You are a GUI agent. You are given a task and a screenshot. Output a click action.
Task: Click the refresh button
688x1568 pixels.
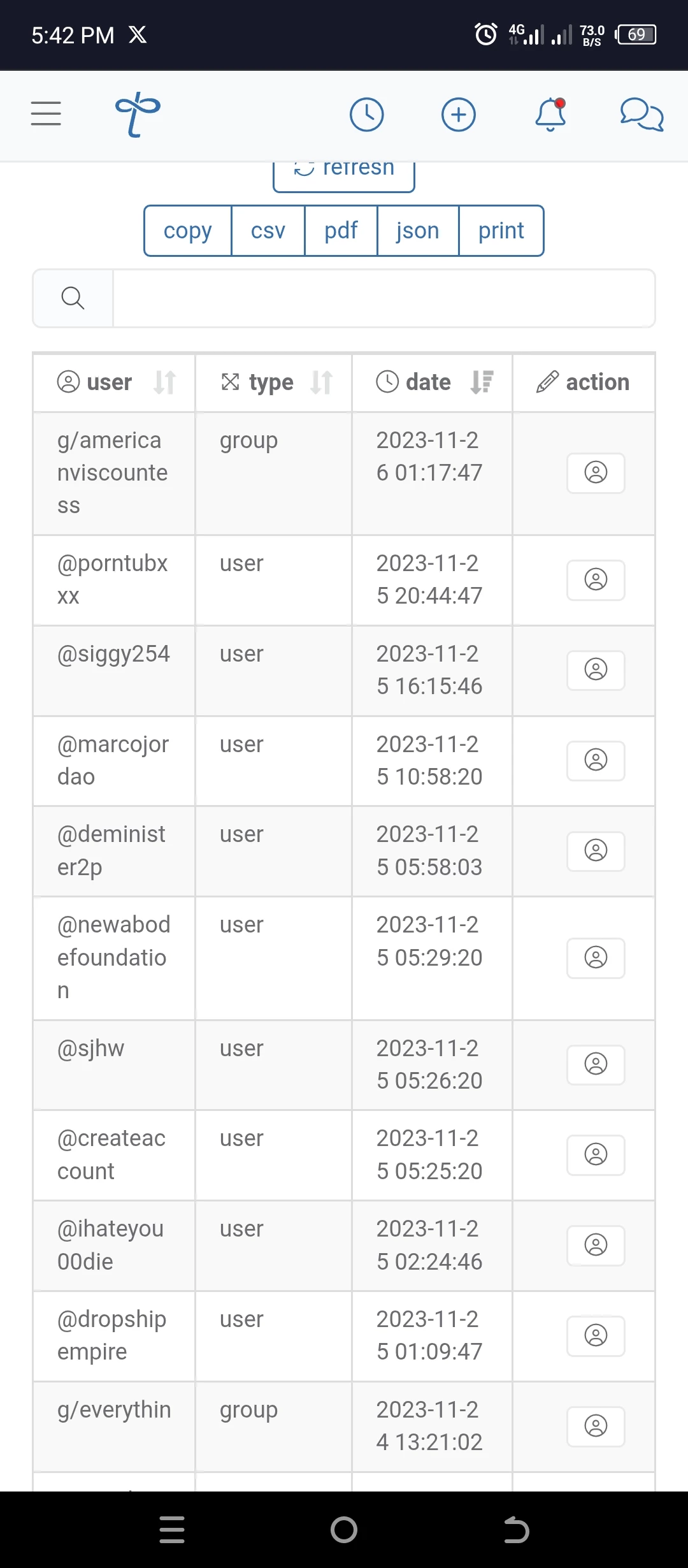[344, 175]
